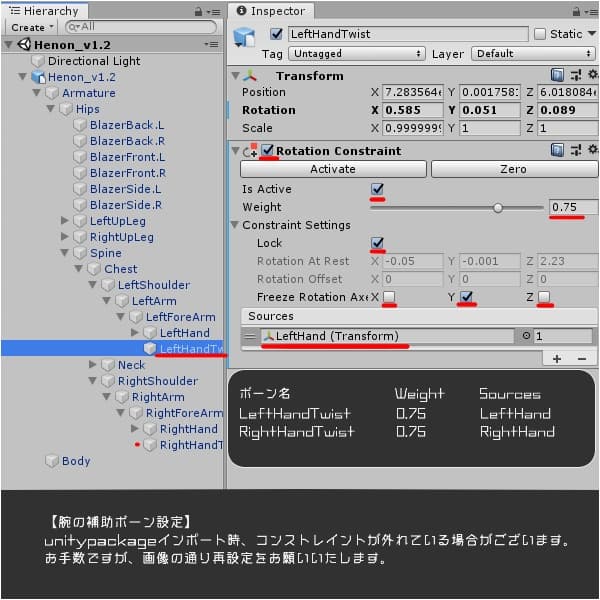The height and width of the screenshot is (600, 600).
Task: Select BlazerBack.L in the hierarchy
Action: click(127, 125)
